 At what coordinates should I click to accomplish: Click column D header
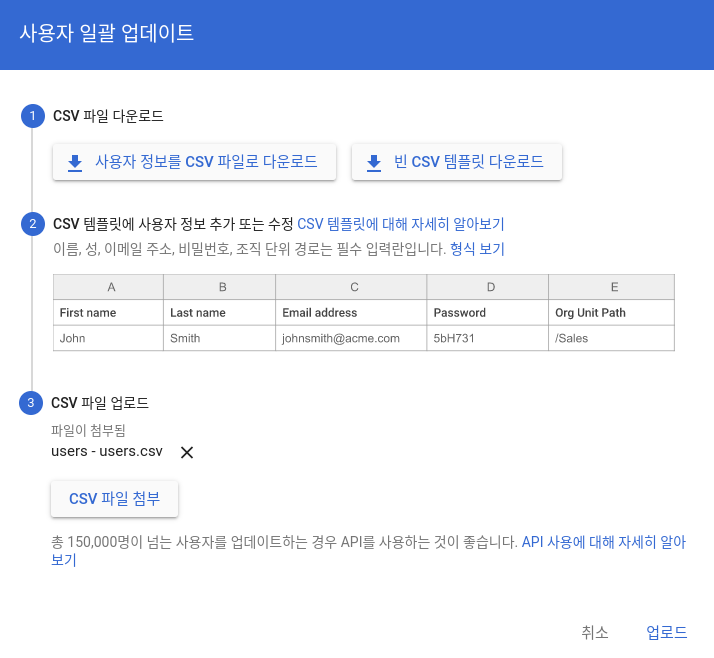point(488,287)
